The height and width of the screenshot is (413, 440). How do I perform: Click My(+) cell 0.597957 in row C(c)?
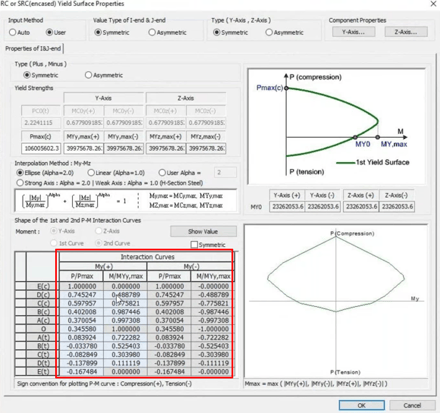(82, 303)
